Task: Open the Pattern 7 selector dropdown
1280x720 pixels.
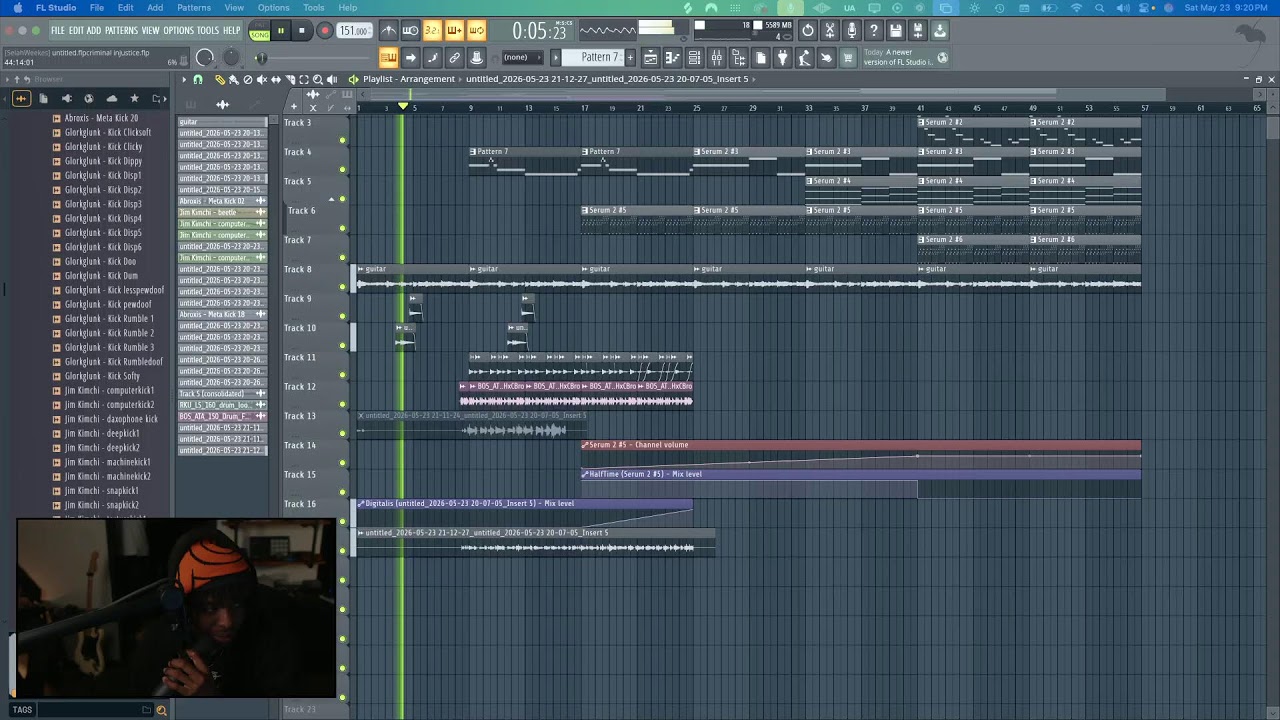Action: click(x=594, y=58)
